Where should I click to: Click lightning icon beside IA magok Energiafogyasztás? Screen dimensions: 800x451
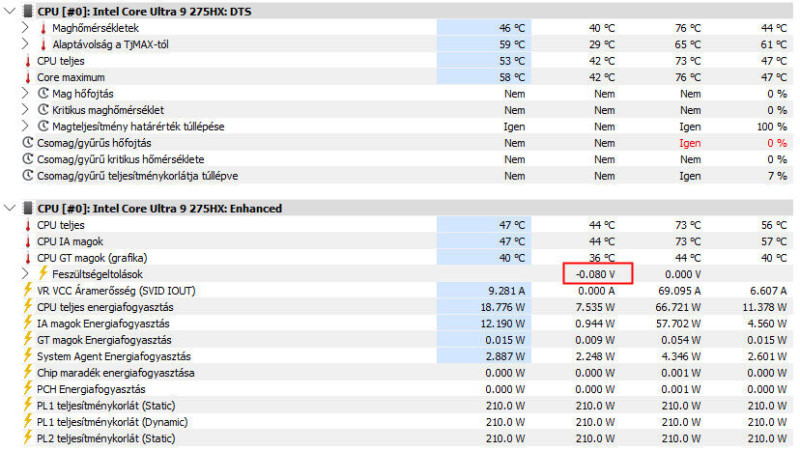[x=28, y=322]
